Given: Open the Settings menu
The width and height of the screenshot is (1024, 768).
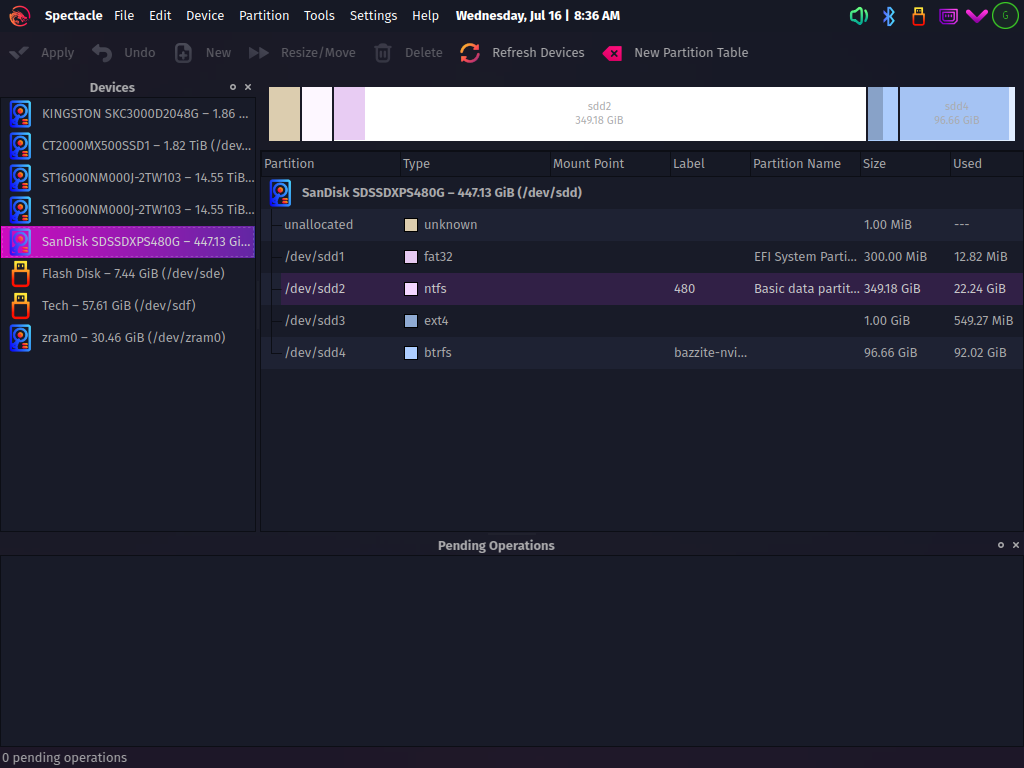Looking at the screenshot, I should tap(373, 16).
